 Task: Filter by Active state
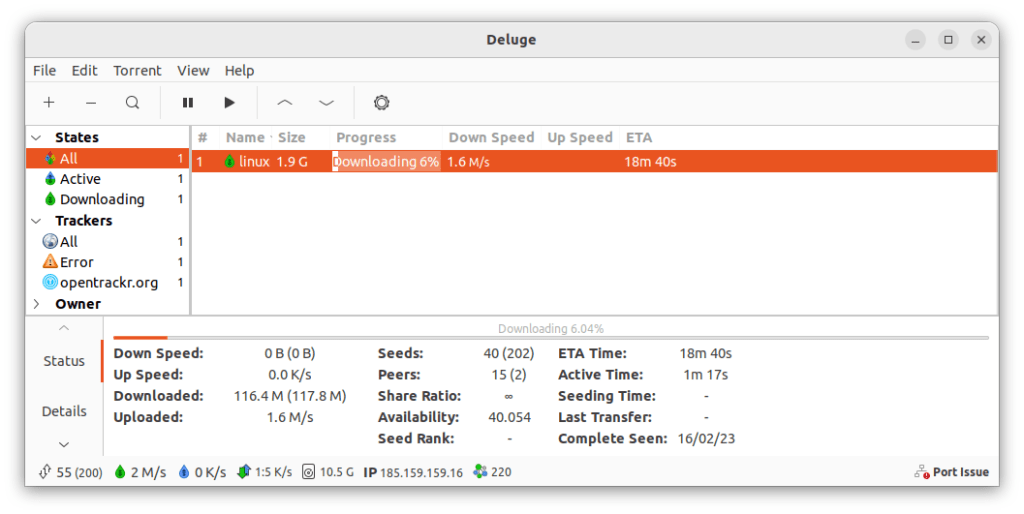click(108, 179)
